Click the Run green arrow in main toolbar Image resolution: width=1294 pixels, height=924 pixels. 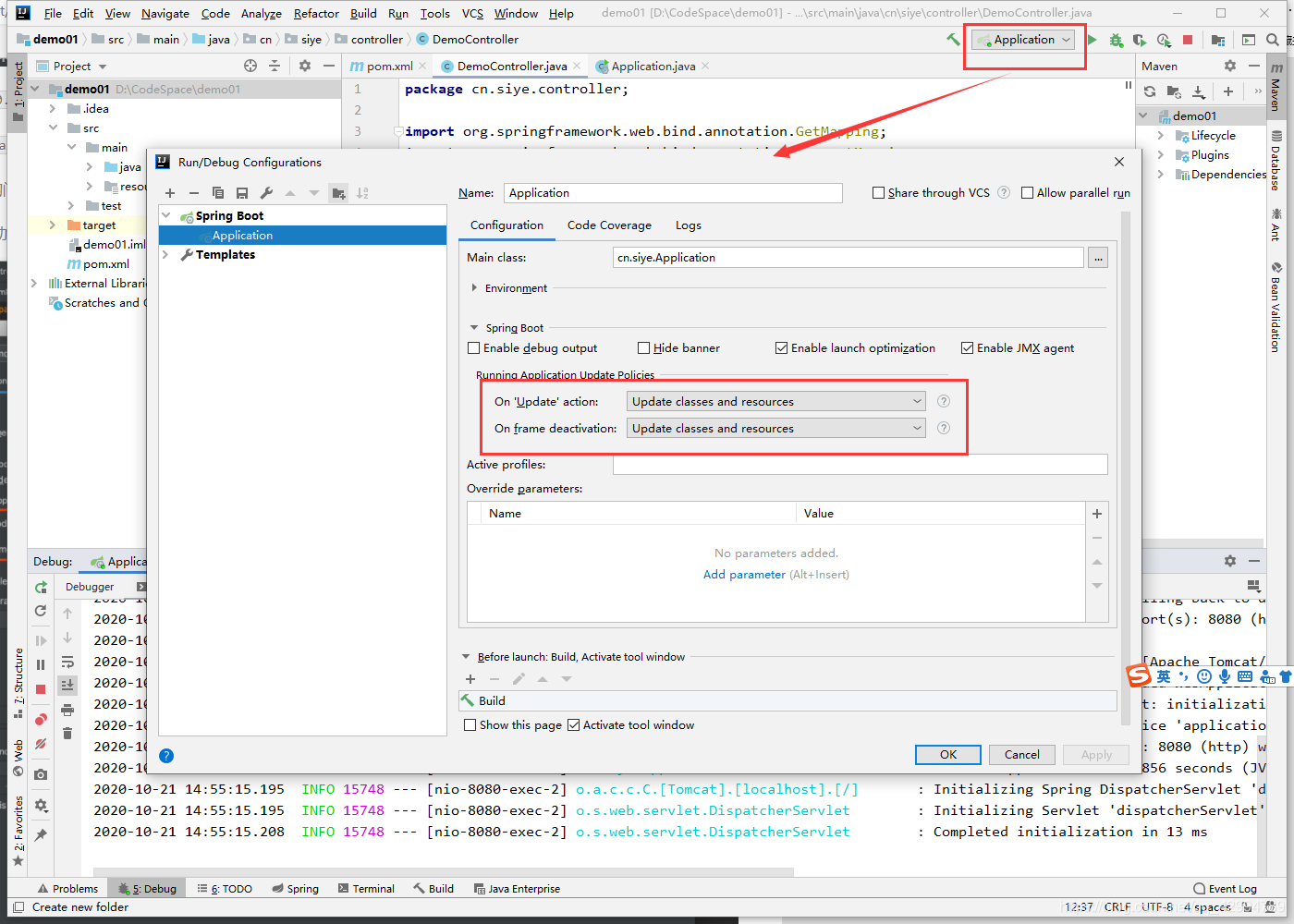click(x=1093, y=40)
